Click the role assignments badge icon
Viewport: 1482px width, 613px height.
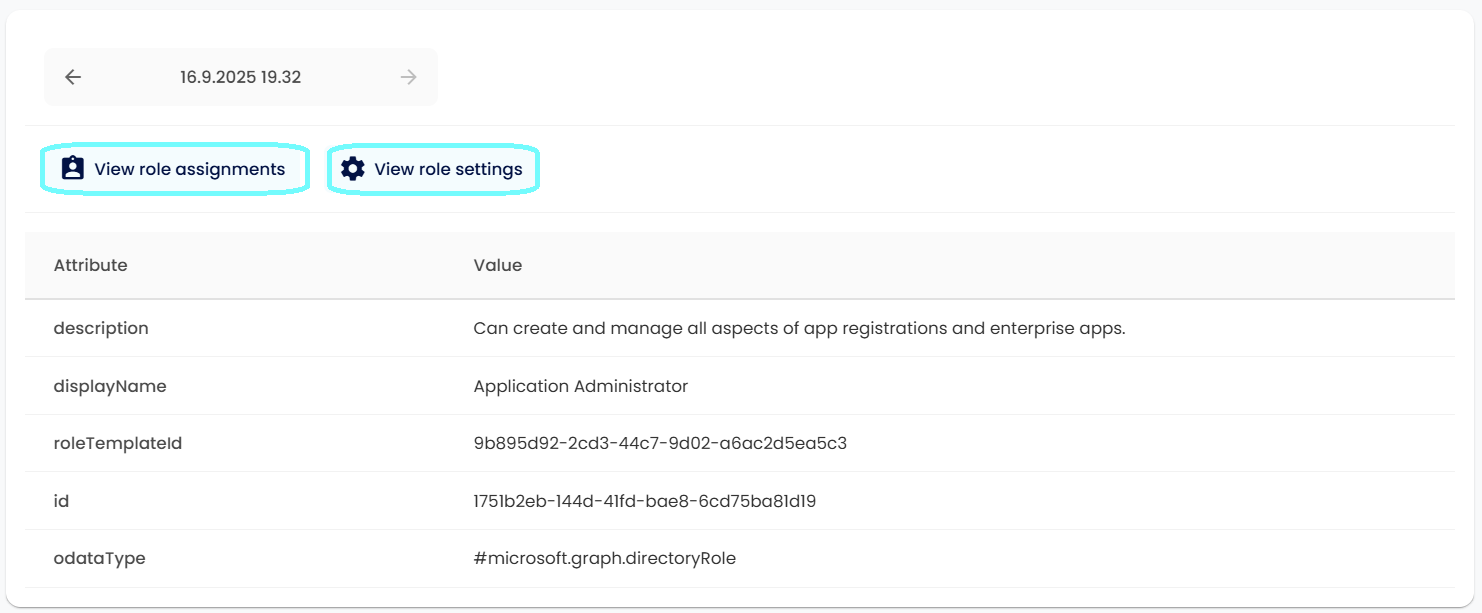click(72, 168)
